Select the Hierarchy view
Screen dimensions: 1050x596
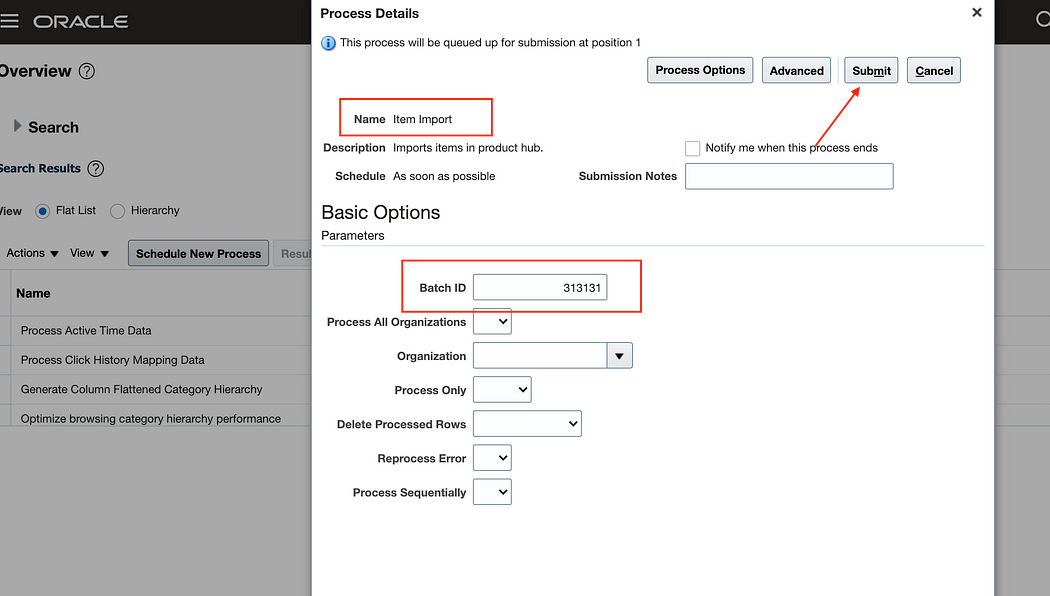pyautogui.click(x=117, y=211)
